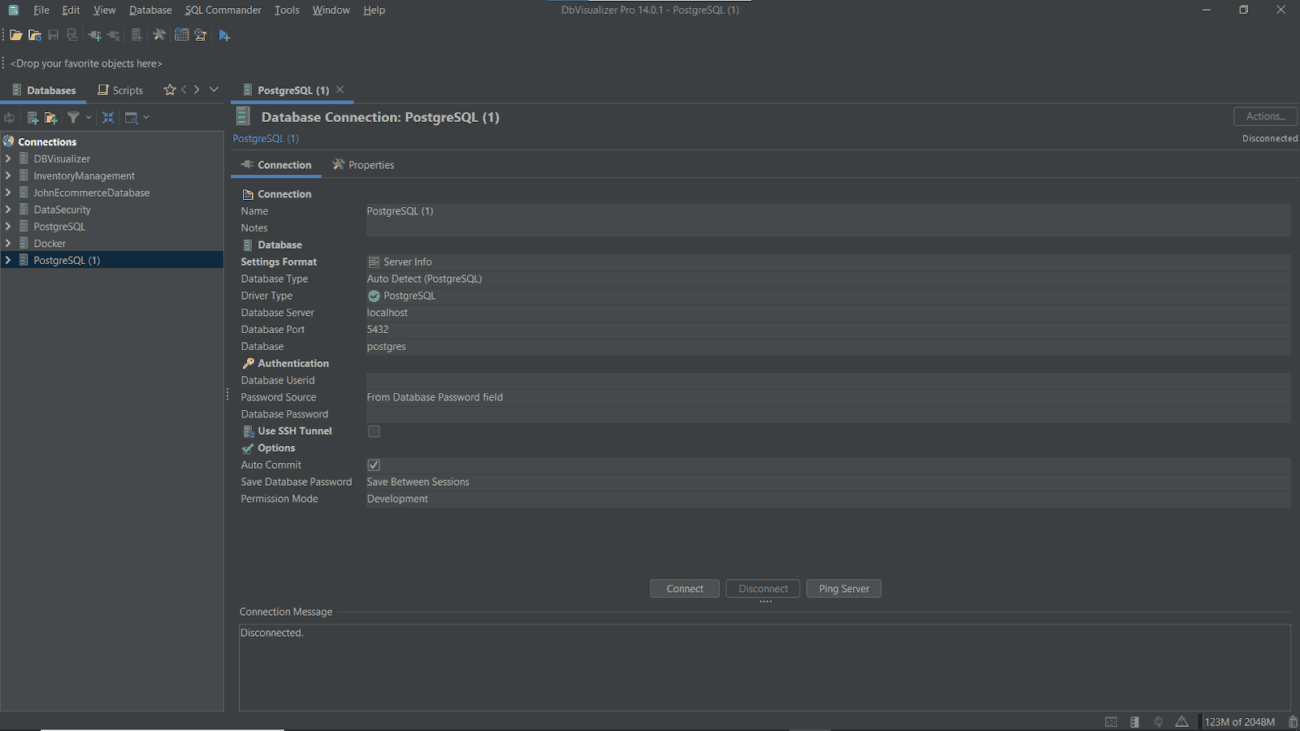Viewport: 1300px width, 731px height.
Task: Open the SQL Commander menu
Action: point(222,9)
